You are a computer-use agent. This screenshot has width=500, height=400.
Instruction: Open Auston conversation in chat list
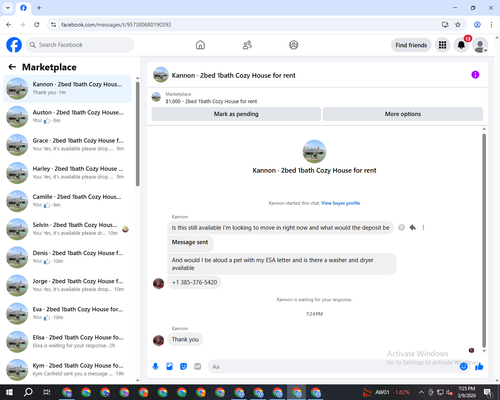point(67,117)
